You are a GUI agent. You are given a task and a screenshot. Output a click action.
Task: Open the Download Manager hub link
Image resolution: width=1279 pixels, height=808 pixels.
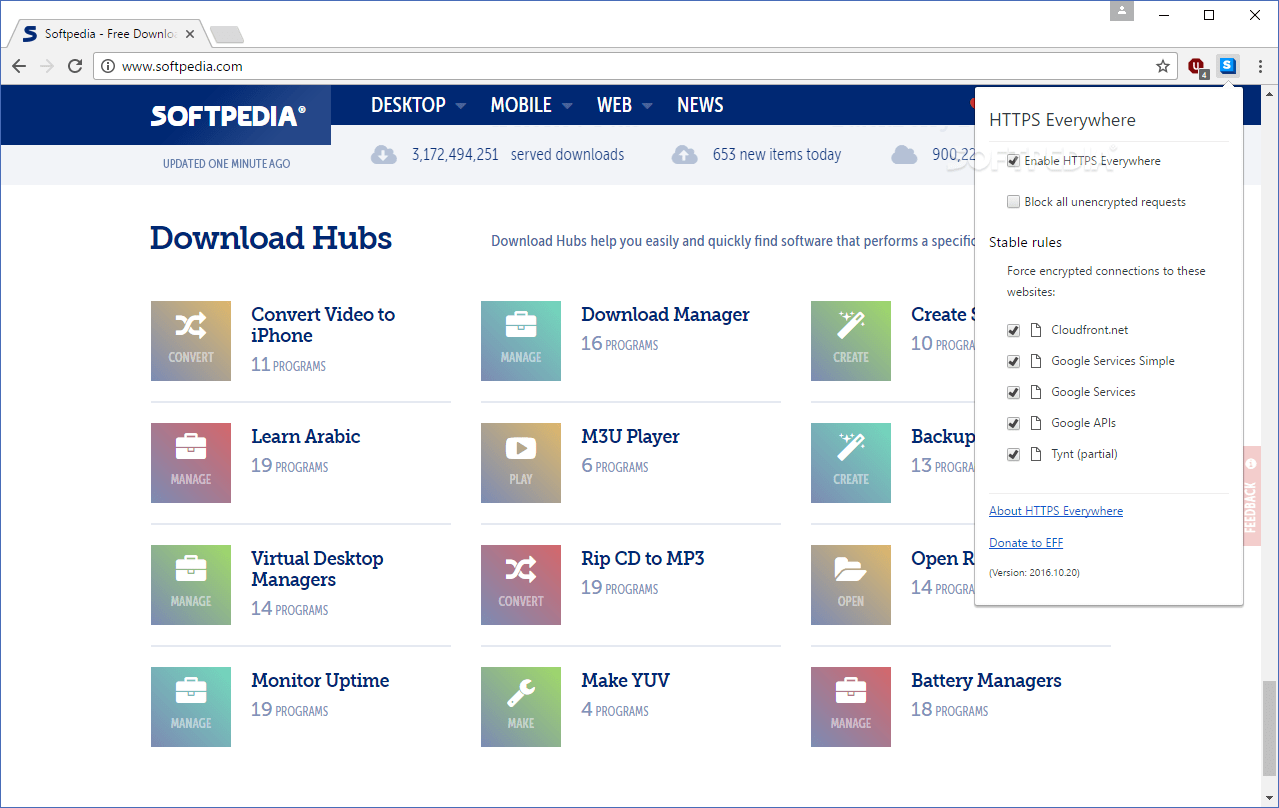(665, 314)
